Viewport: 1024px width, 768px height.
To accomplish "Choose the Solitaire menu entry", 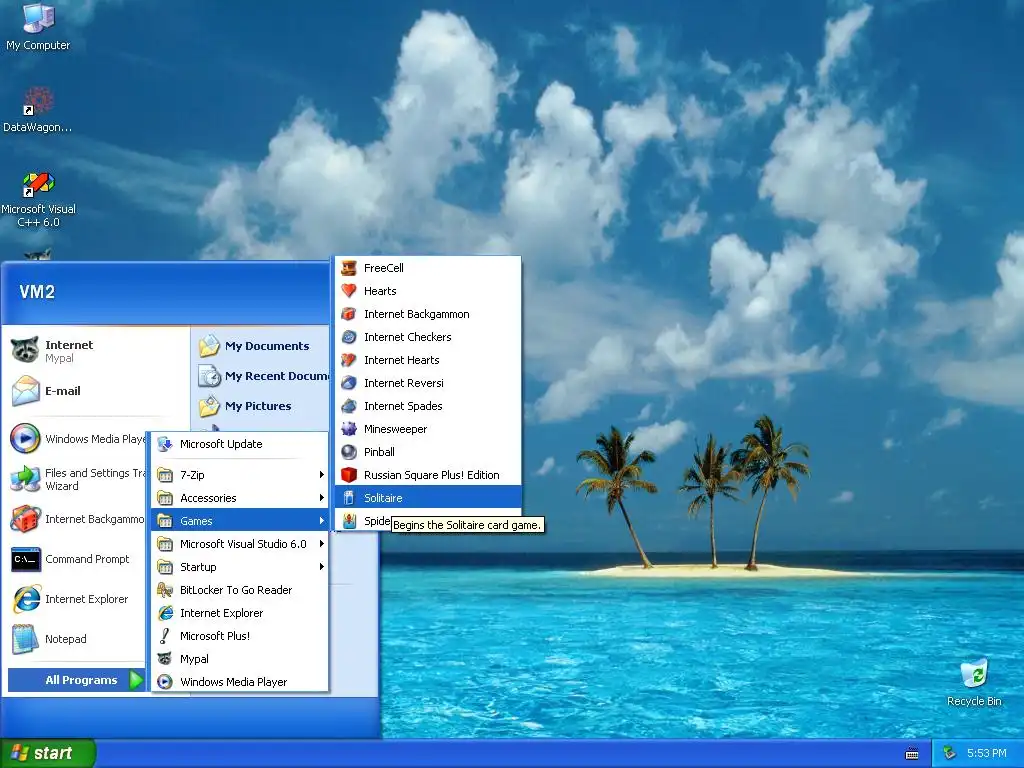I will (428, 498).
